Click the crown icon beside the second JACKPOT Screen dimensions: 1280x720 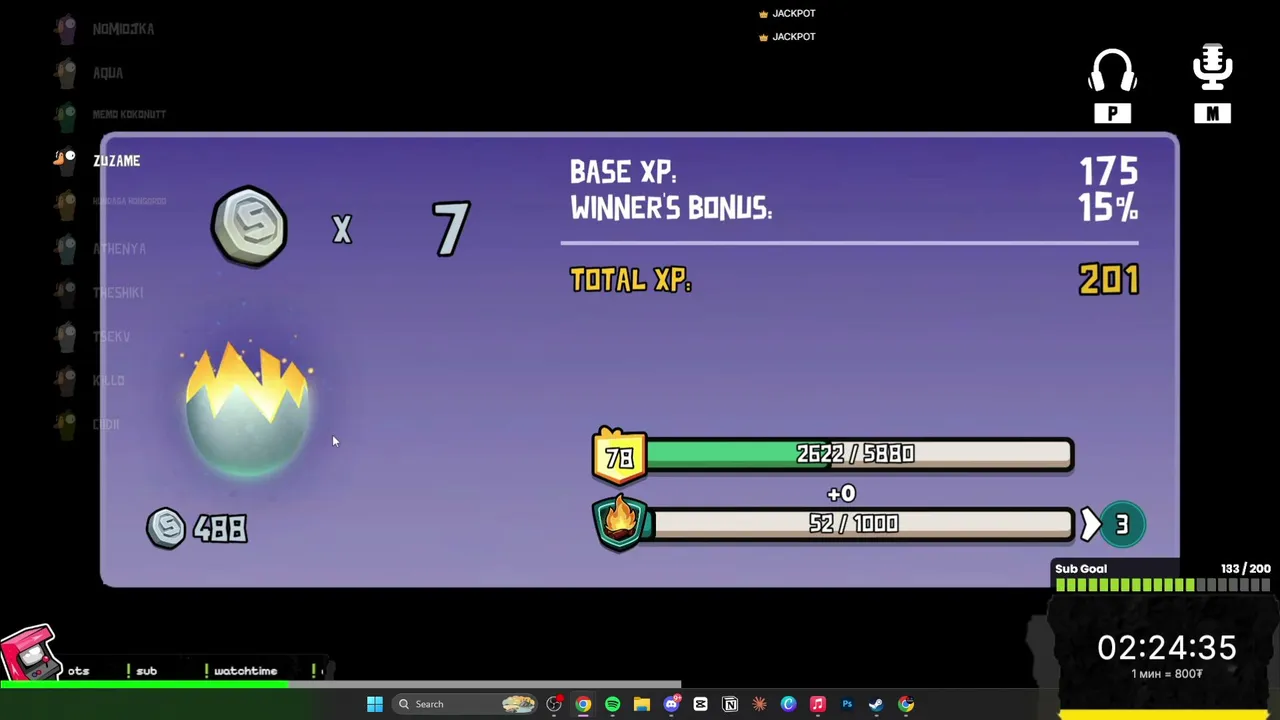click(763, 37)
